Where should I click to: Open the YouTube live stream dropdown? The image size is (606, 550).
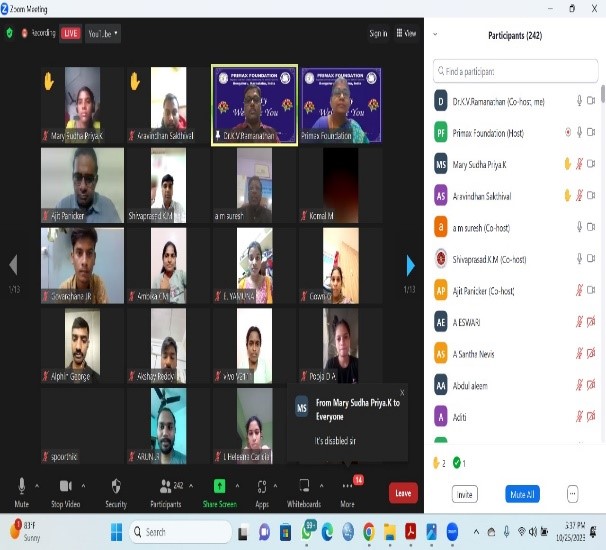pyautogui.click(x=103, y=34)
